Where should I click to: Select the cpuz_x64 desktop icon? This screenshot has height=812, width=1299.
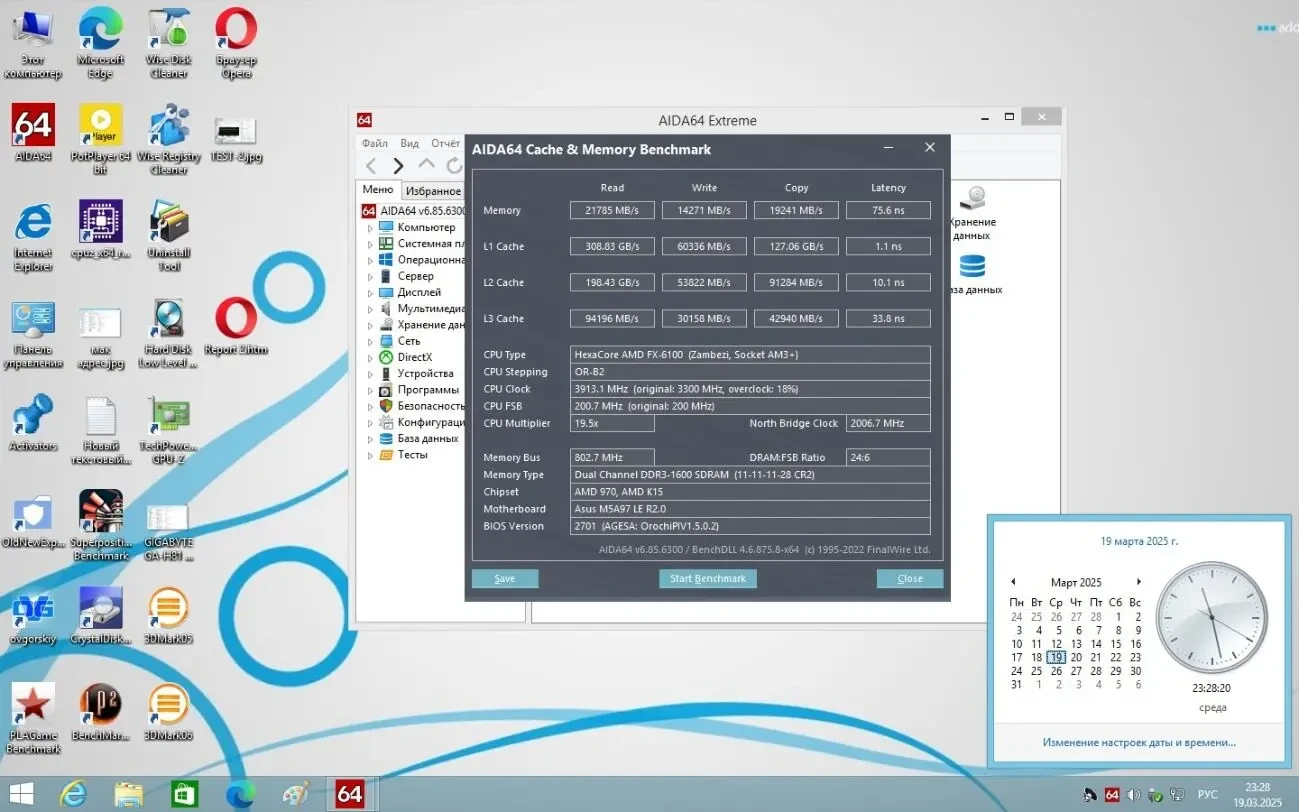point(101,229)
